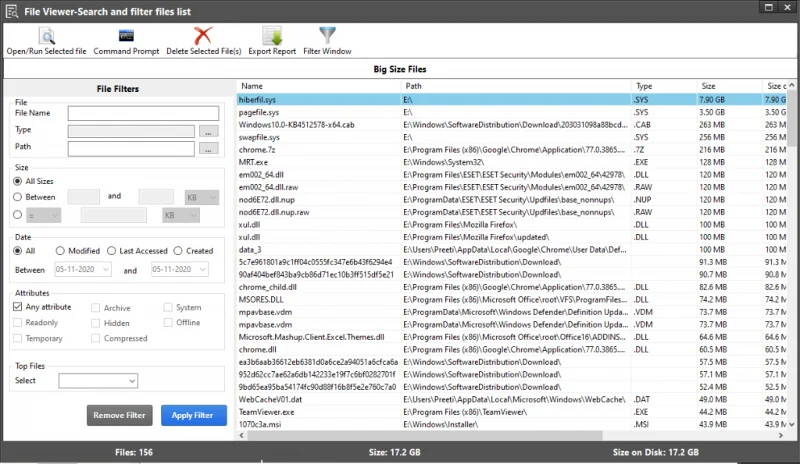The height and width of the screenshot is (464, 800).
Task: Uncheck the Any attribute checkbox
Action: click(18, 307)
